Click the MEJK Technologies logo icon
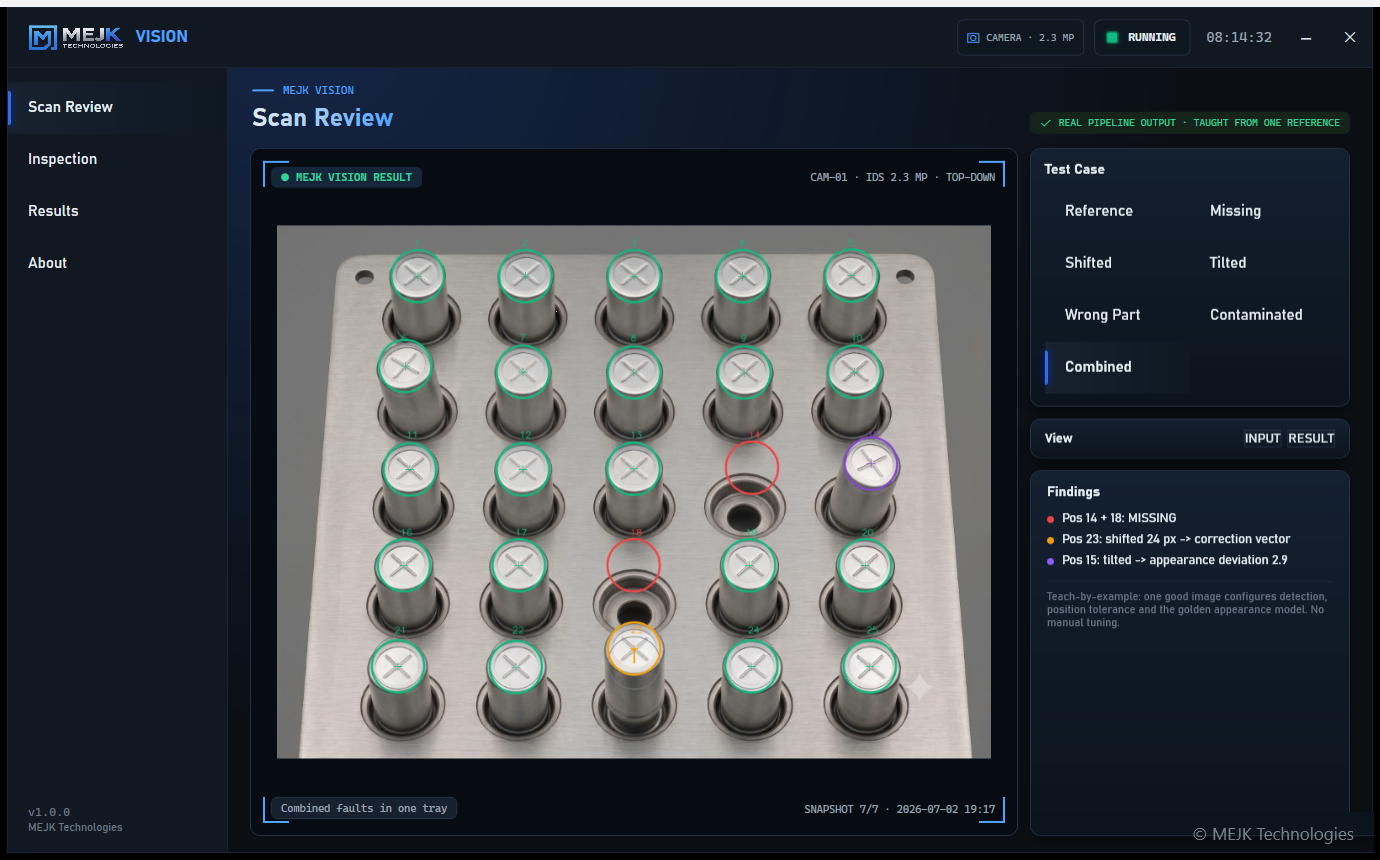Screen dimensions: 1380x860 point(43,38)
